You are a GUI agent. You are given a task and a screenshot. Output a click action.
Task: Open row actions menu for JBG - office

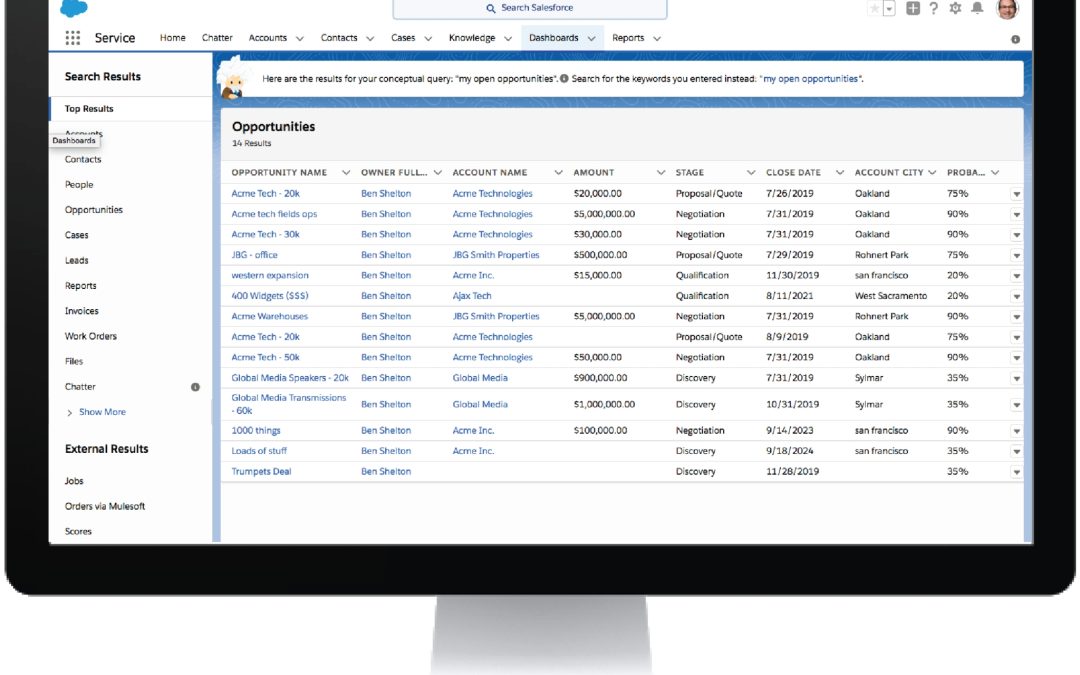click(1017, 256)
